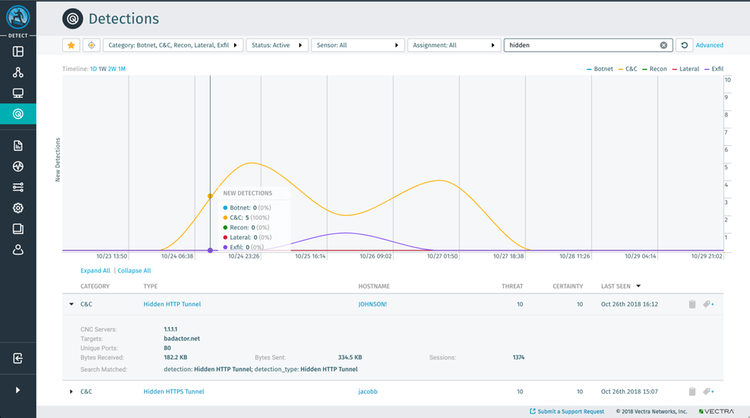Open the Category filter dropdown
Image resolution: width=750 pixels, height=418 pixels.
pos(173,45)
